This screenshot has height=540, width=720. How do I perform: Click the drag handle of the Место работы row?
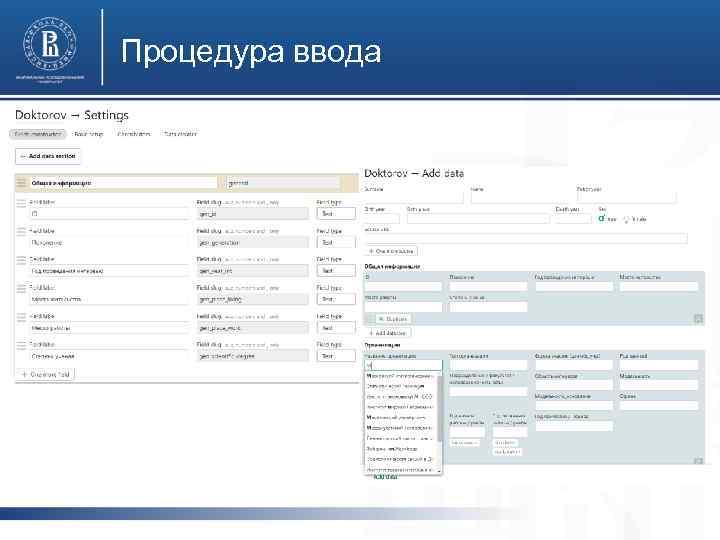[21, 317]
